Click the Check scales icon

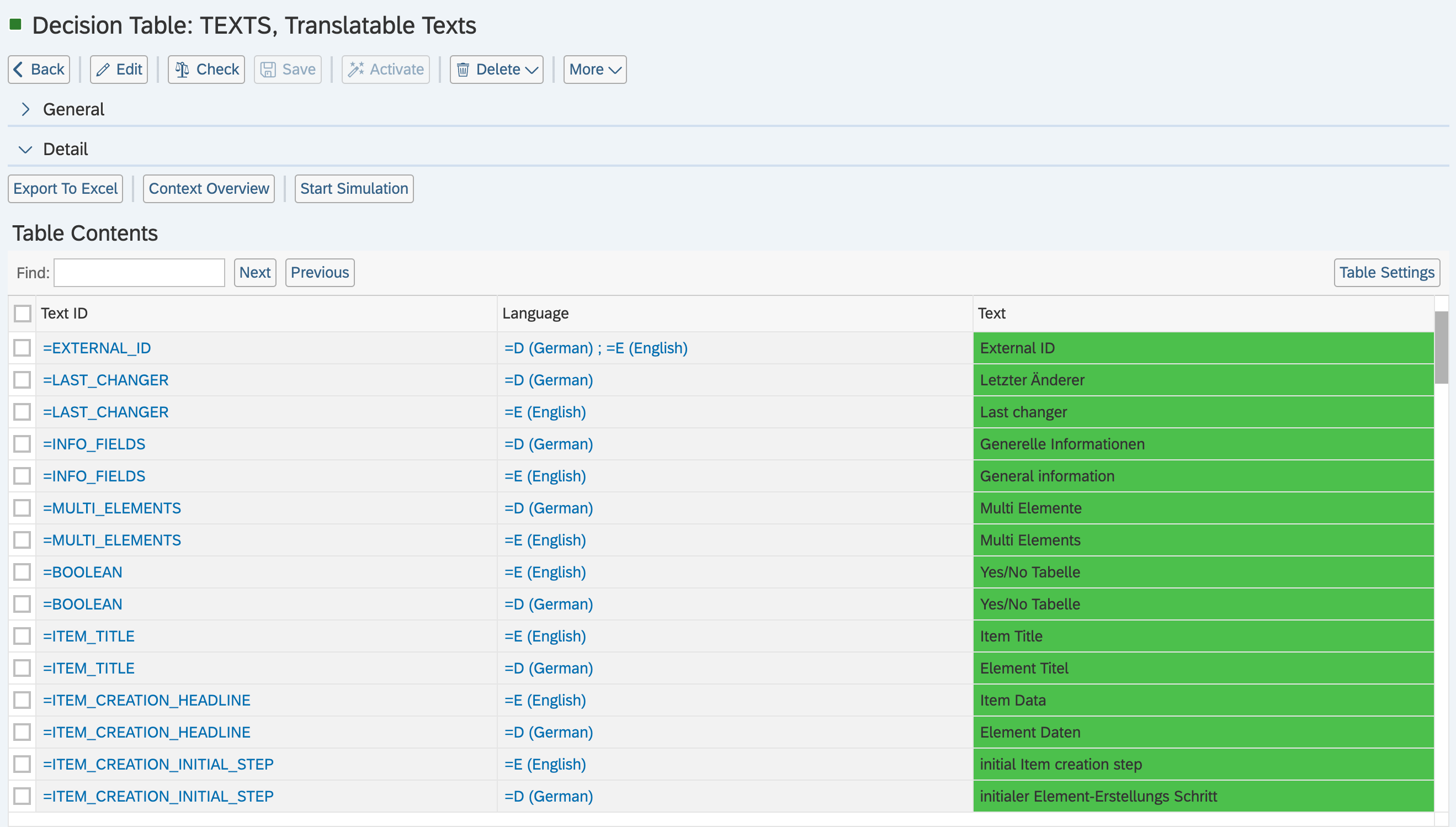point(182,70)
